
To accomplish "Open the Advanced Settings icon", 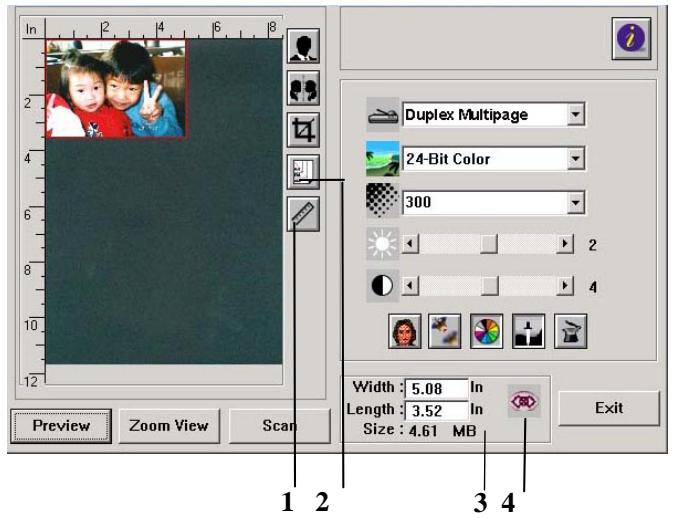I will point(570,331).
